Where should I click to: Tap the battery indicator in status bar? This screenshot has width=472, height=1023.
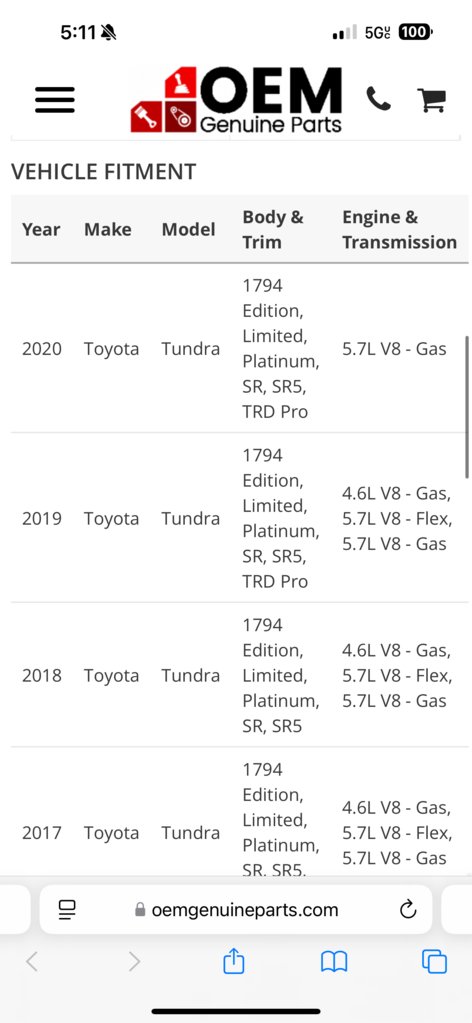point(416,32)
